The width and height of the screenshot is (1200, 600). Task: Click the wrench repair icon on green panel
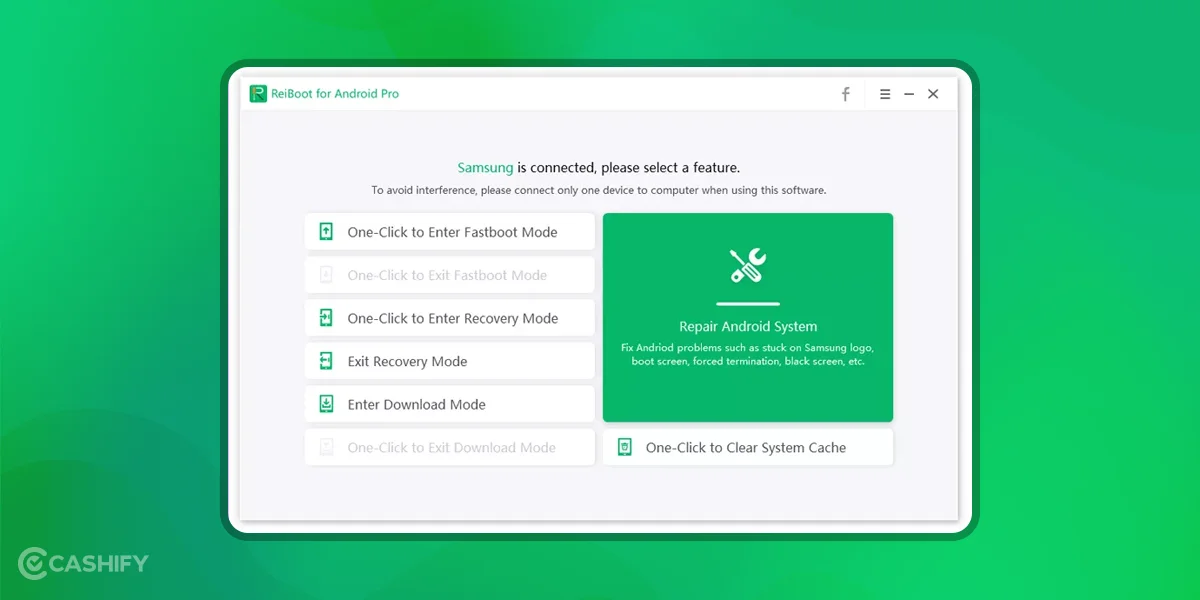tap(748, 264)
